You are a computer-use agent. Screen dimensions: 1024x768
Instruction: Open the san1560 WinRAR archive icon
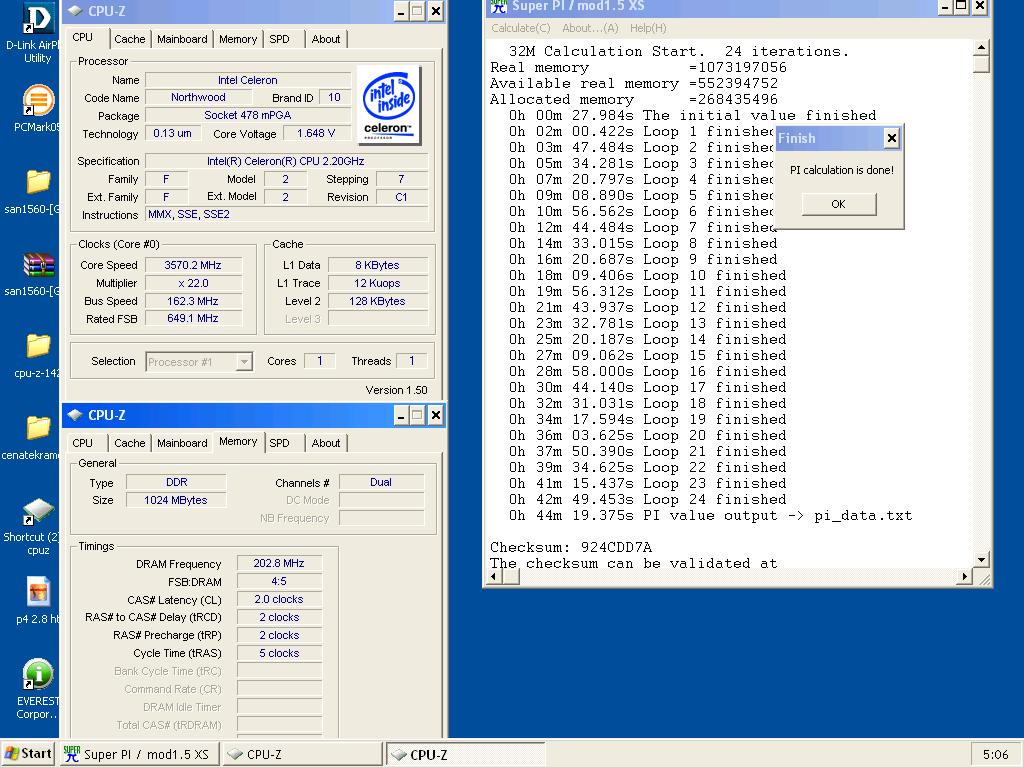point(38,264)
